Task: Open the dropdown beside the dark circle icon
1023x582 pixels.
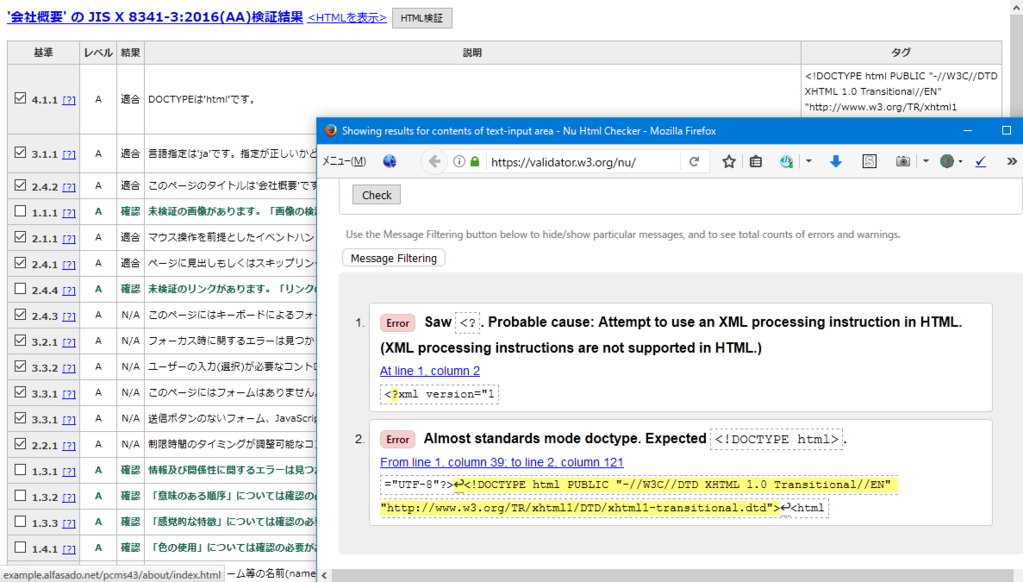Action: click(960, 160)
